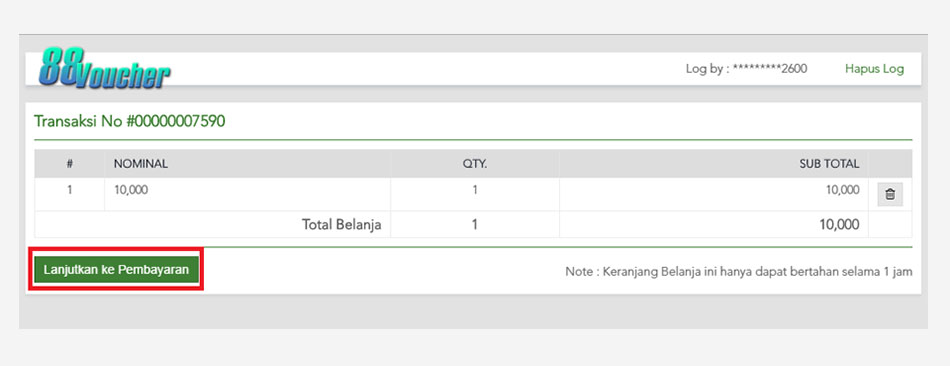Click the Lanjutkan ke Pembayaran button
This screenshot has height=366, width=950.
116,269
